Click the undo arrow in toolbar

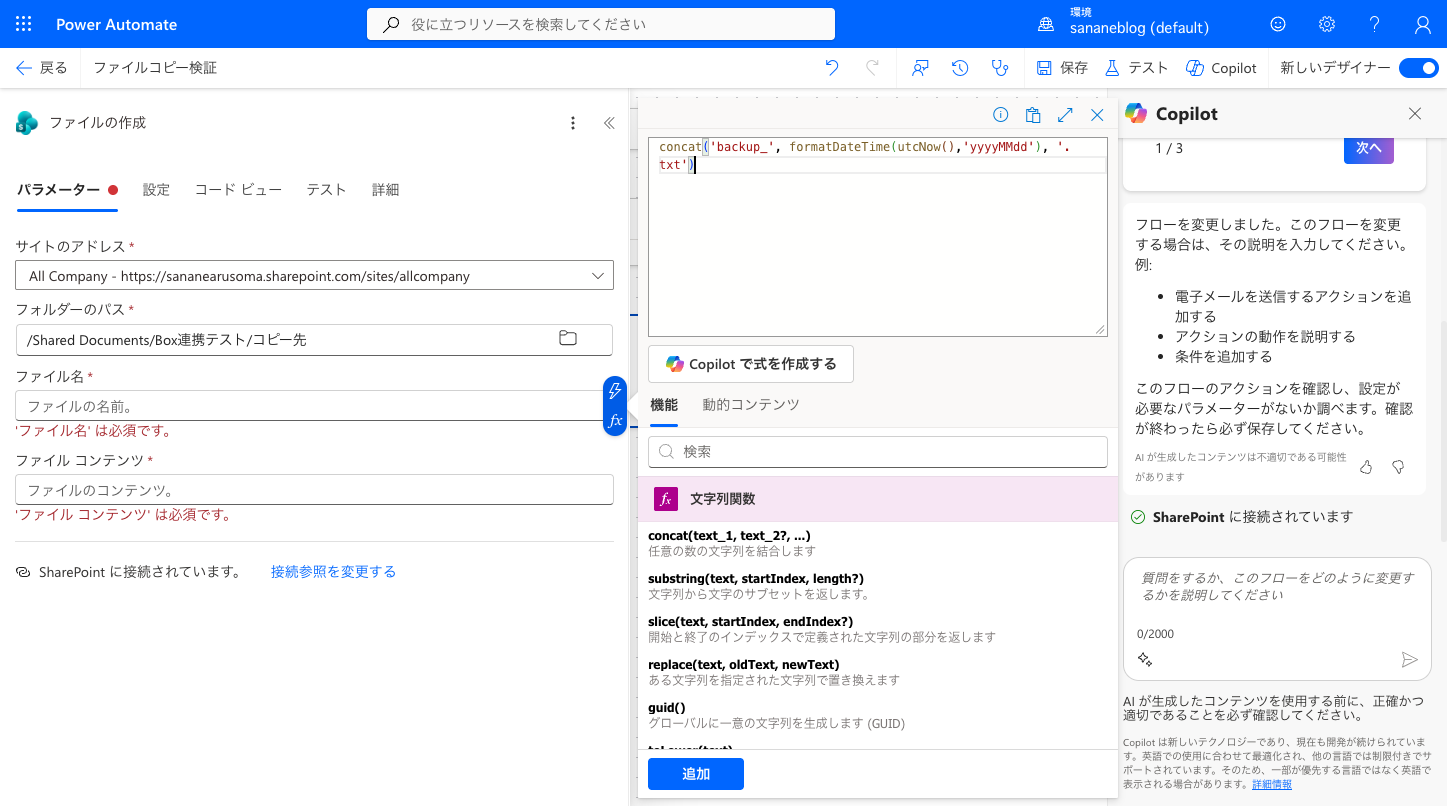pyautogui.click(x=832, y=68)
